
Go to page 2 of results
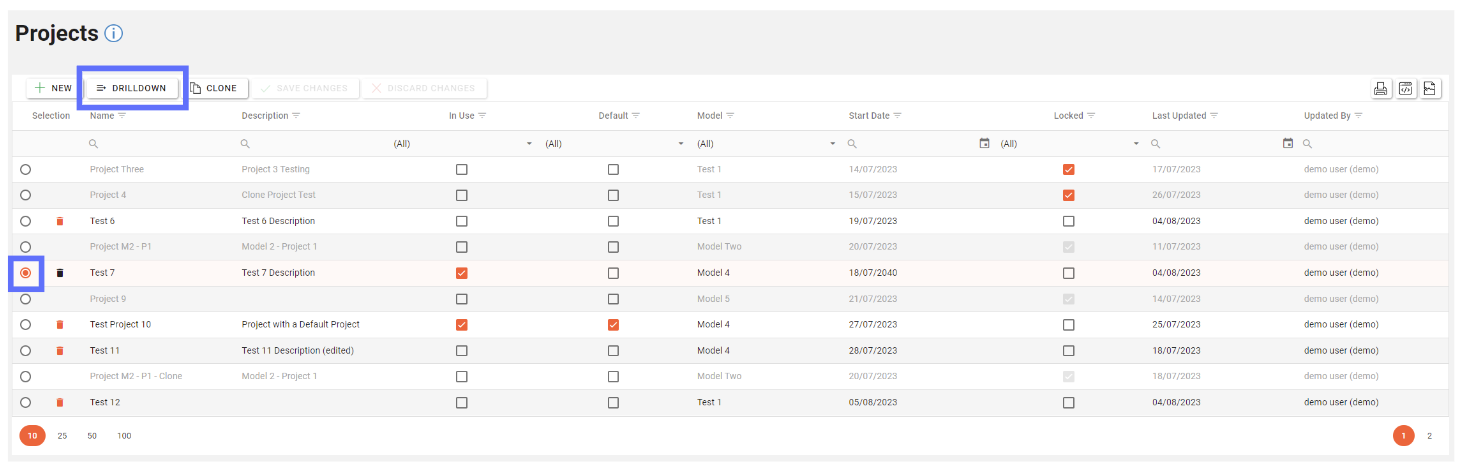point(1429,436)
